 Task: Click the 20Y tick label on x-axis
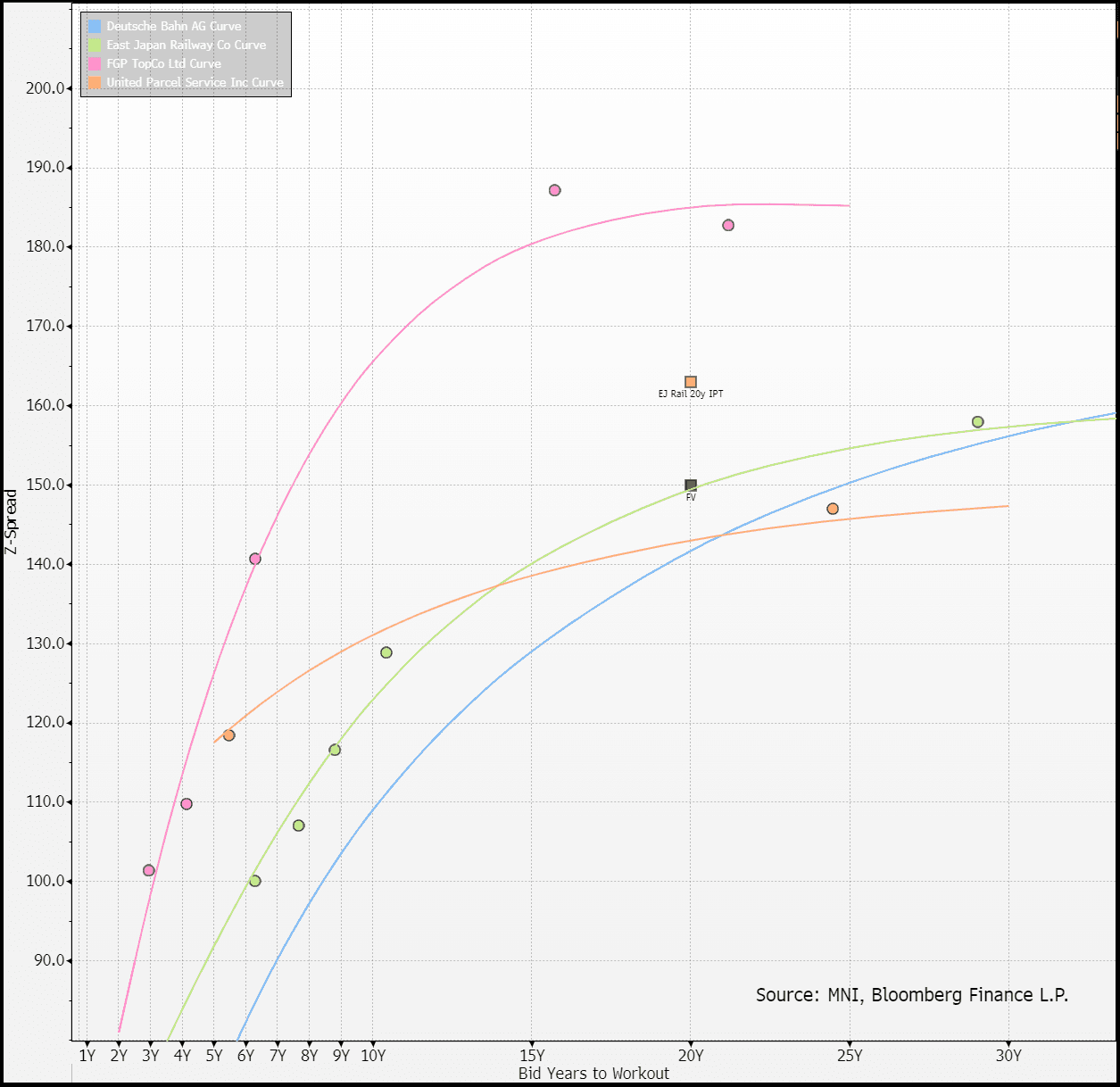691,1056
